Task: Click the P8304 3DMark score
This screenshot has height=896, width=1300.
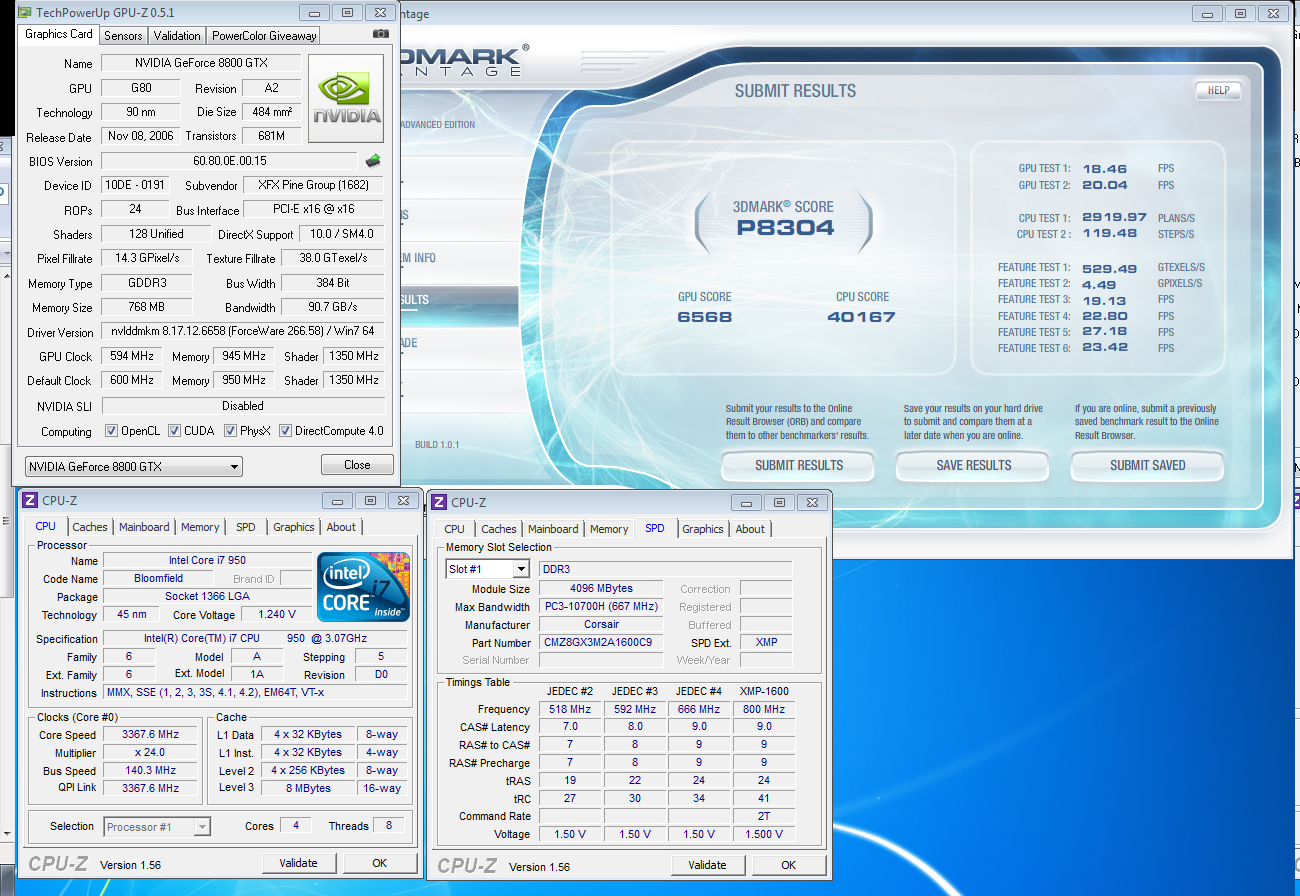Action: (785, 227)
